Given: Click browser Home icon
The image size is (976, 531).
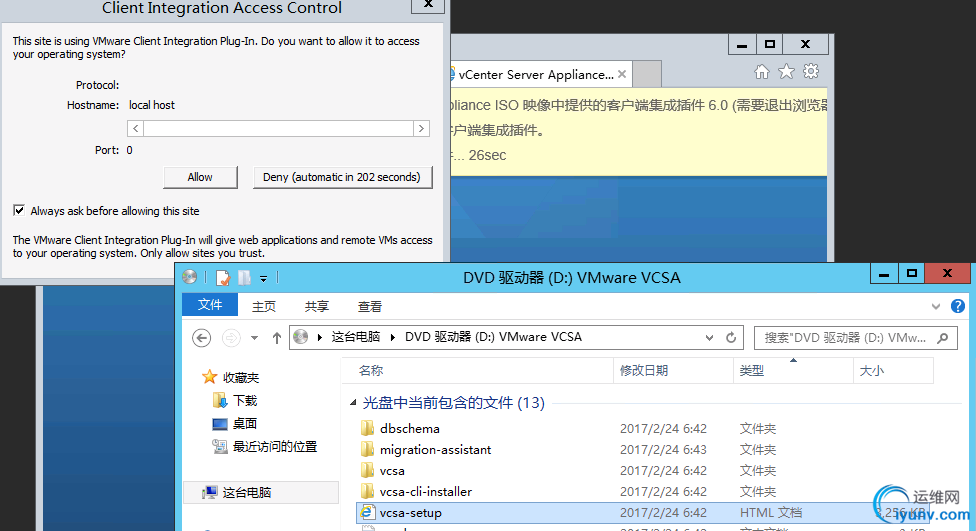Looking at the screenshot, I should point(762,72).
